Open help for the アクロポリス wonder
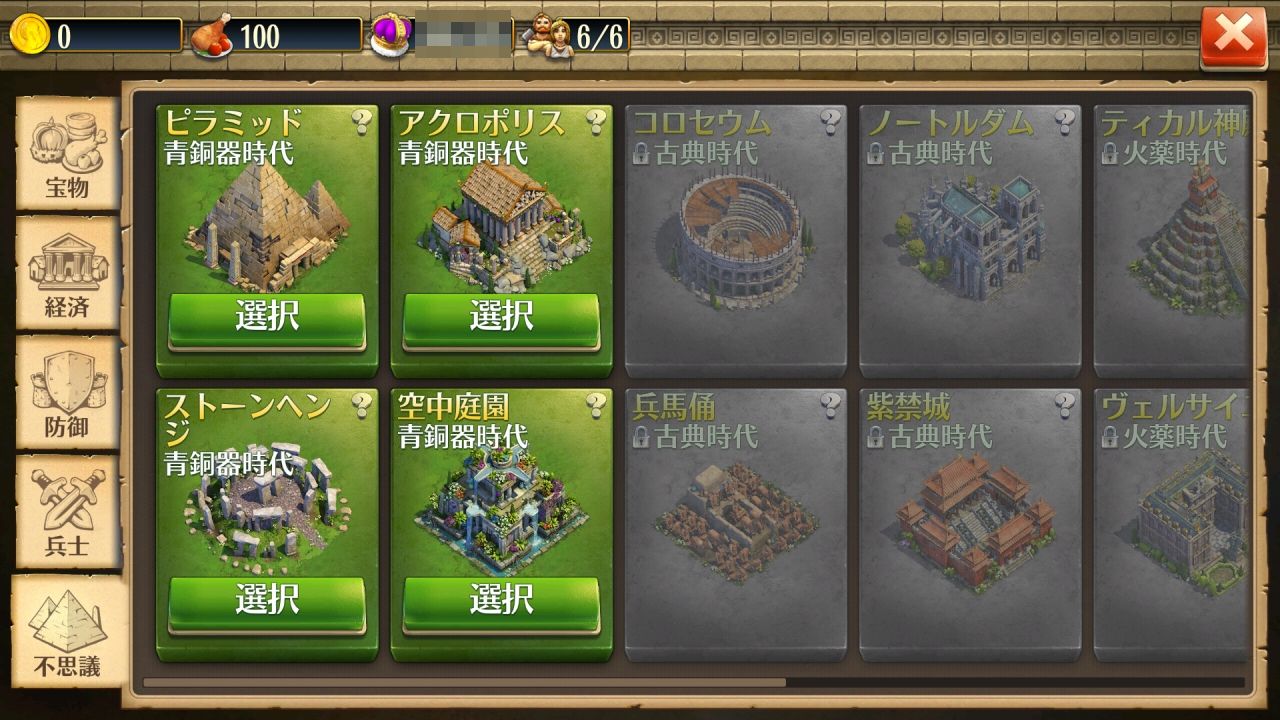Viewport: 1280px width, 720px height. tap(596, 122)
